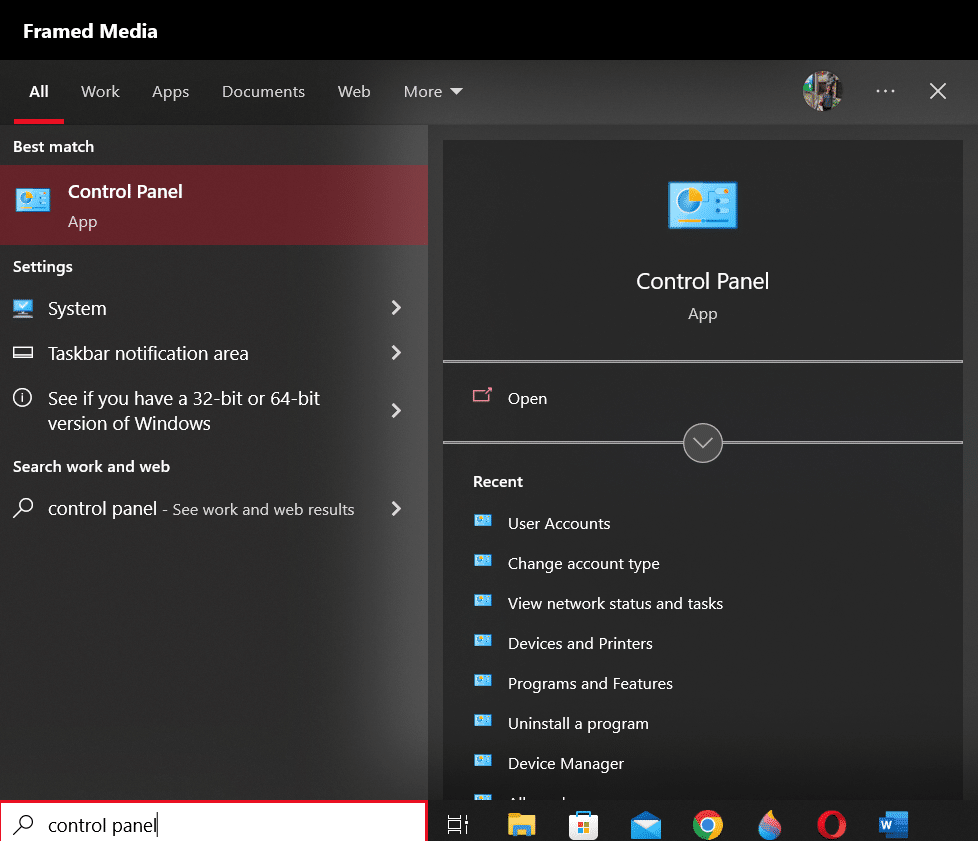The width and height of the screenshot is (978, 841).
Task: Open recent item Programs and Features
Action: [590, 683]
